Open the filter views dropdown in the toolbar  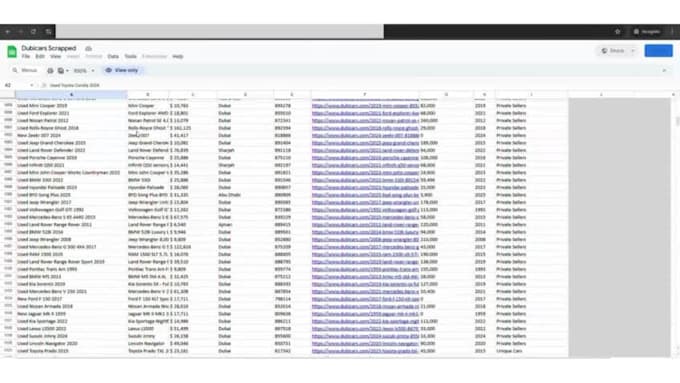[63, 71]
